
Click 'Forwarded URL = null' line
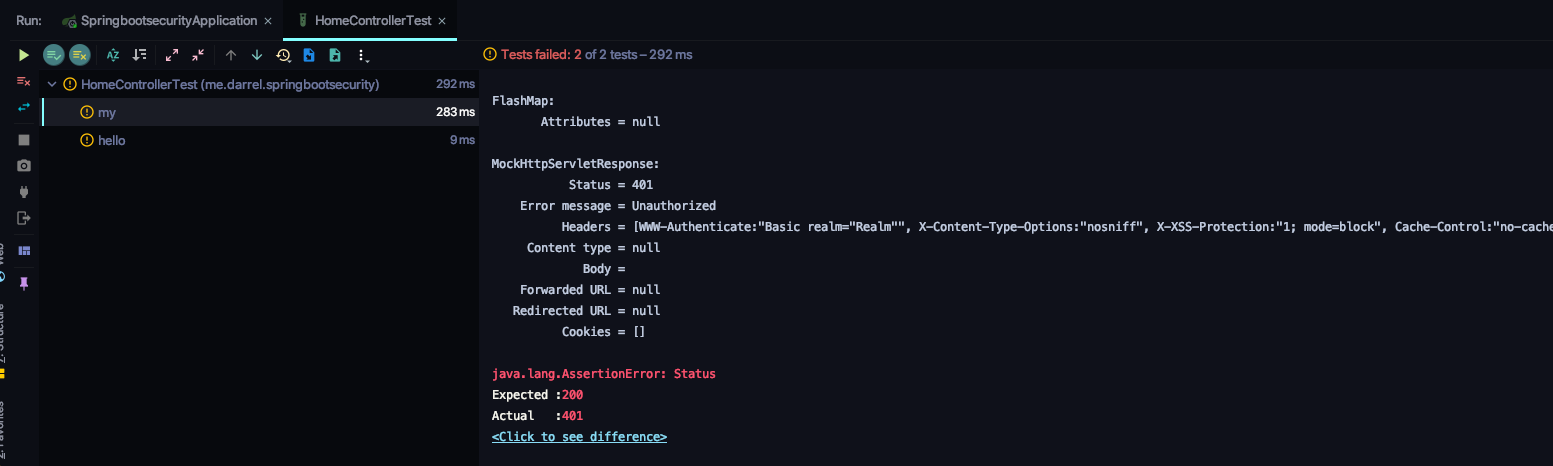click(x=590, y=290)
